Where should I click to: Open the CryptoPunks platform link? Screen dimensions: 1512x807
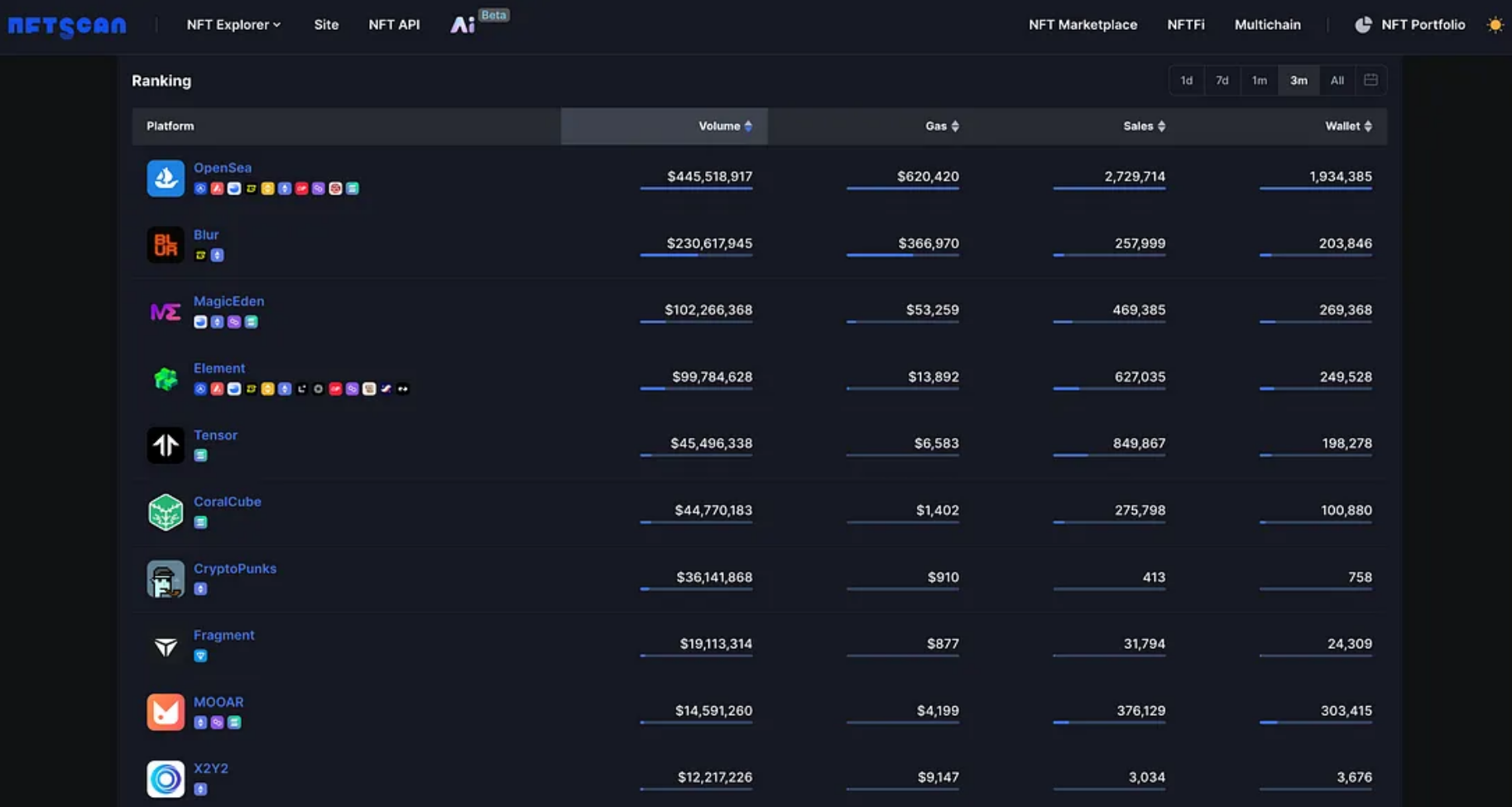point(235,569)
